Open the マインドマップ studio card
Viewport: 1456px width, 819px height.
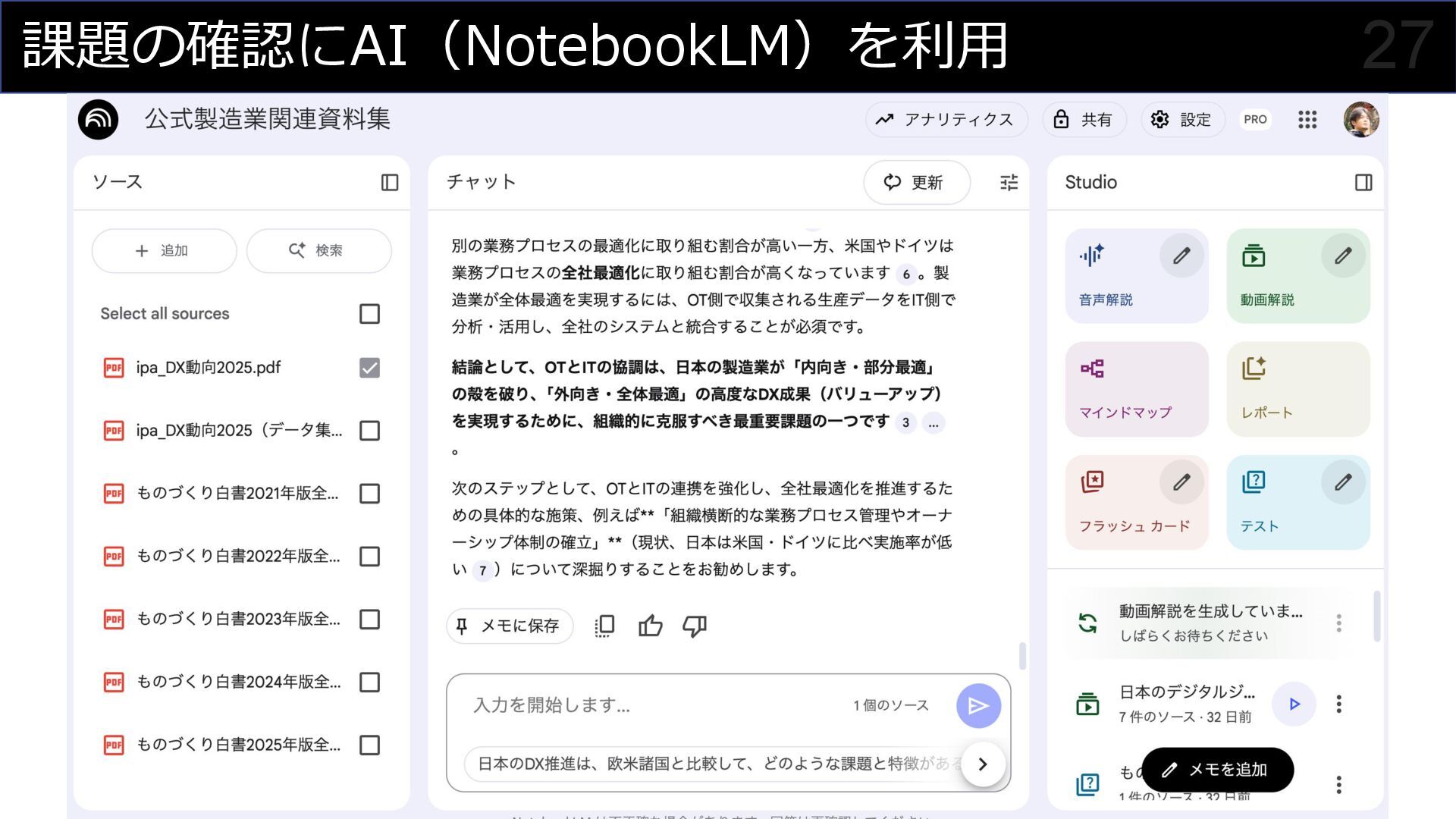pos(1136,390)
